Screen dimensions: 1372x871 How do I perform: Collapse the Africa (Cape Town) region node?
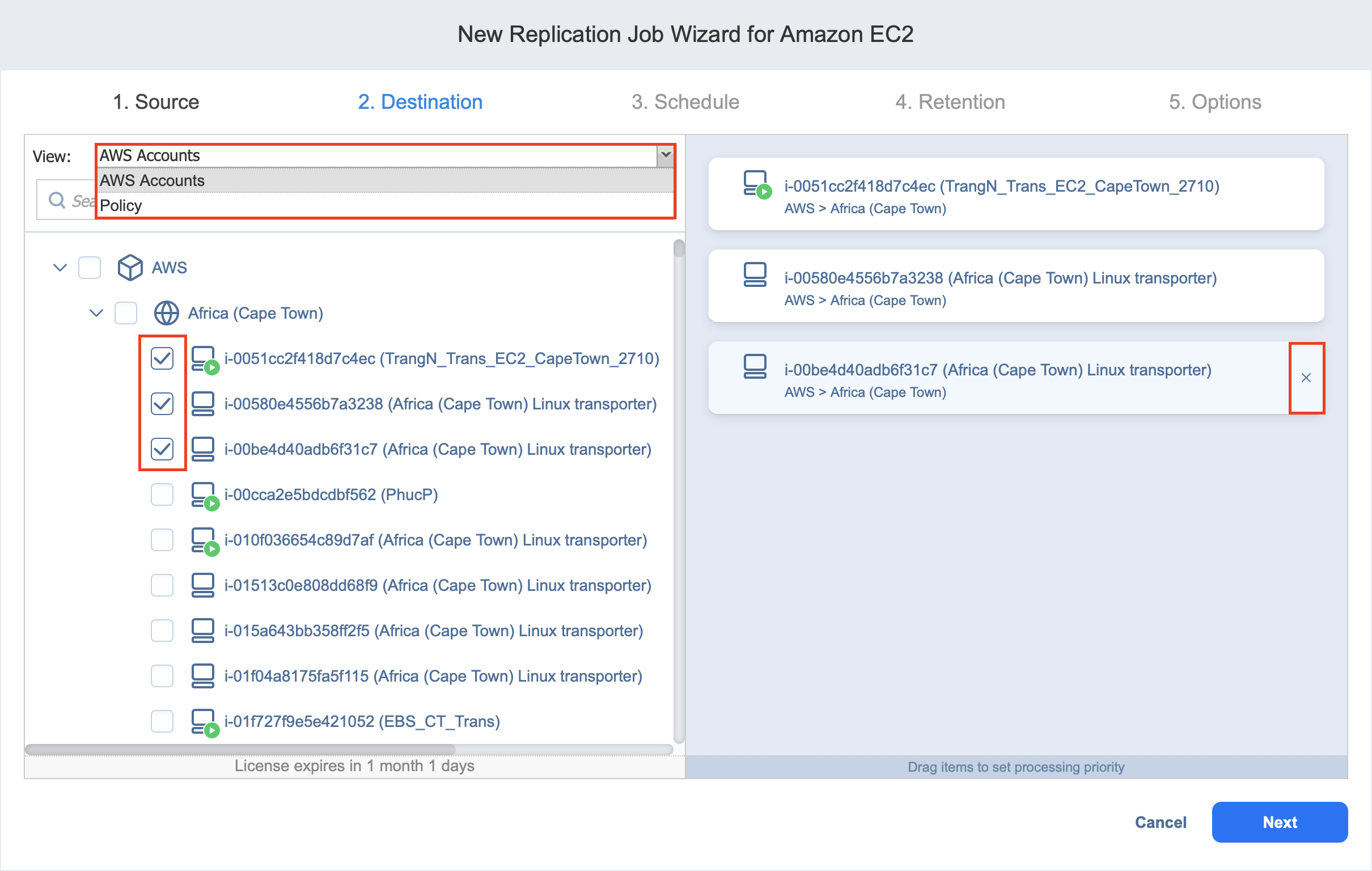point(96,313)
